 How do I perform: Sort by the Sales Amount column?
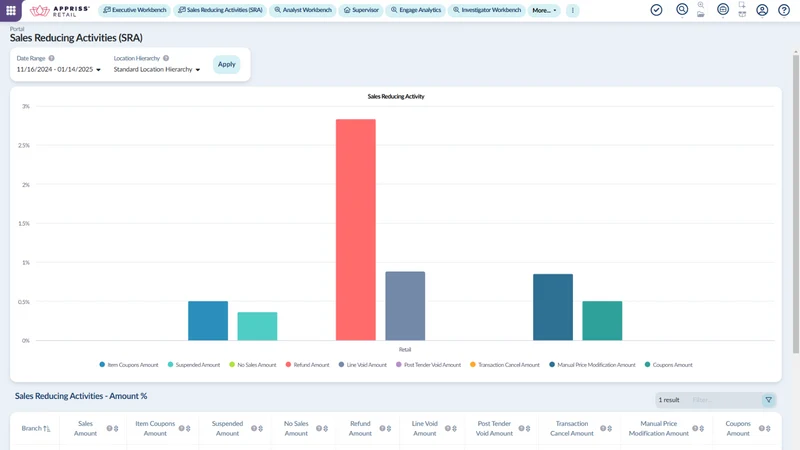coord(116,429)
